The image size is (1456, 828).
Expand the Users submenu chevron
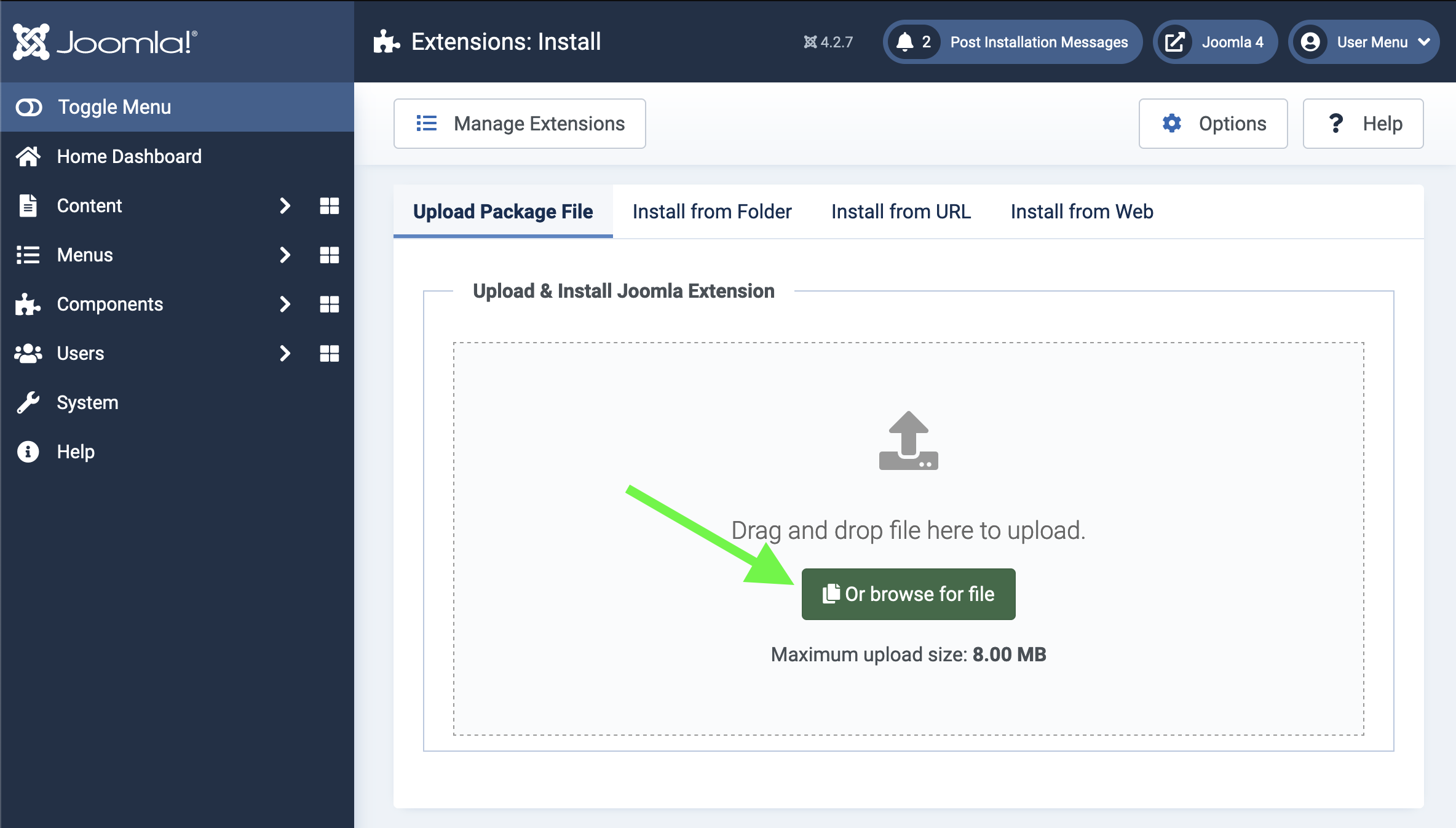pyautogui.click(x=285, y=353)
